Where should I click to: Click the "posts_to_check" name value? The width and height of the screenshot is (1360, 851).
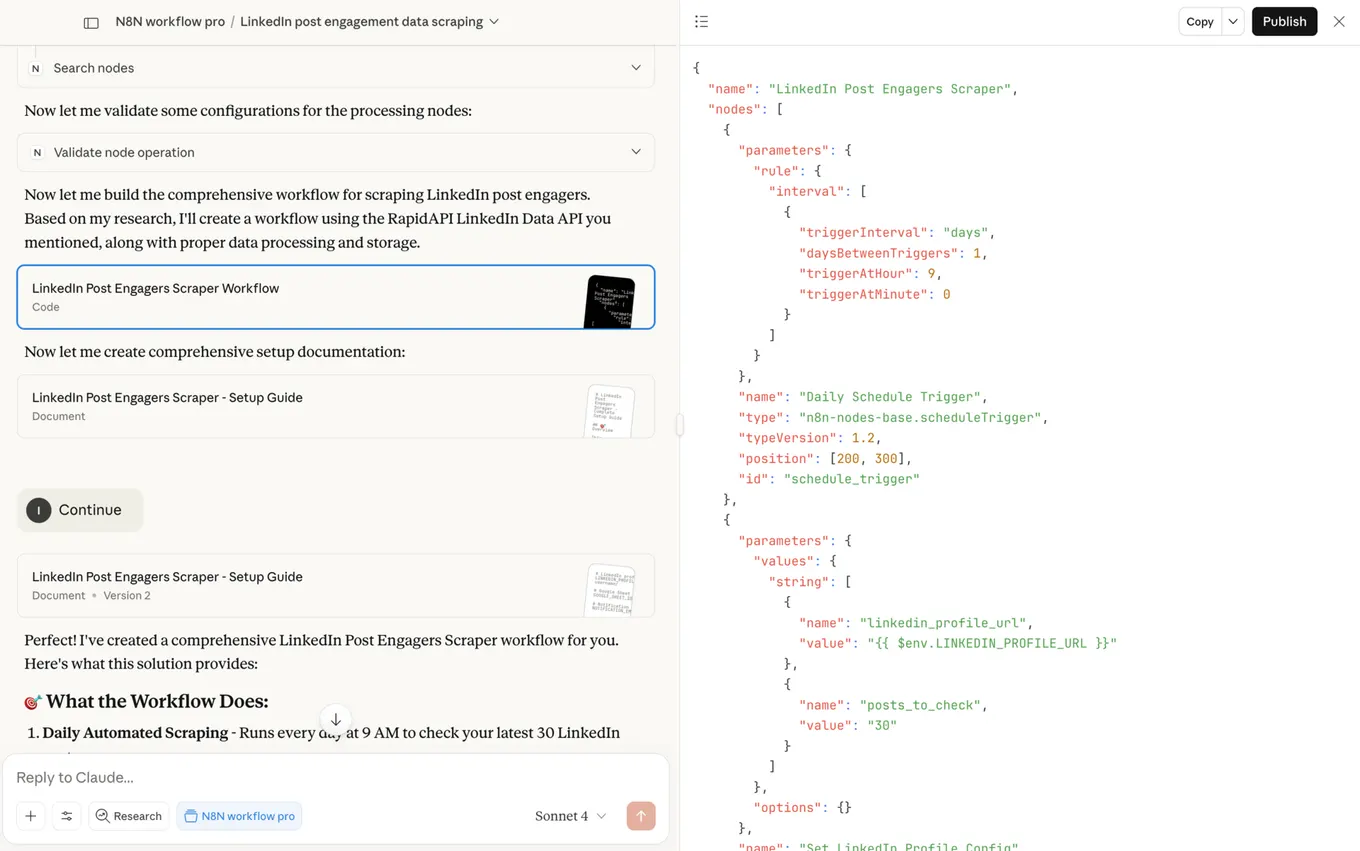click(920, 705)
